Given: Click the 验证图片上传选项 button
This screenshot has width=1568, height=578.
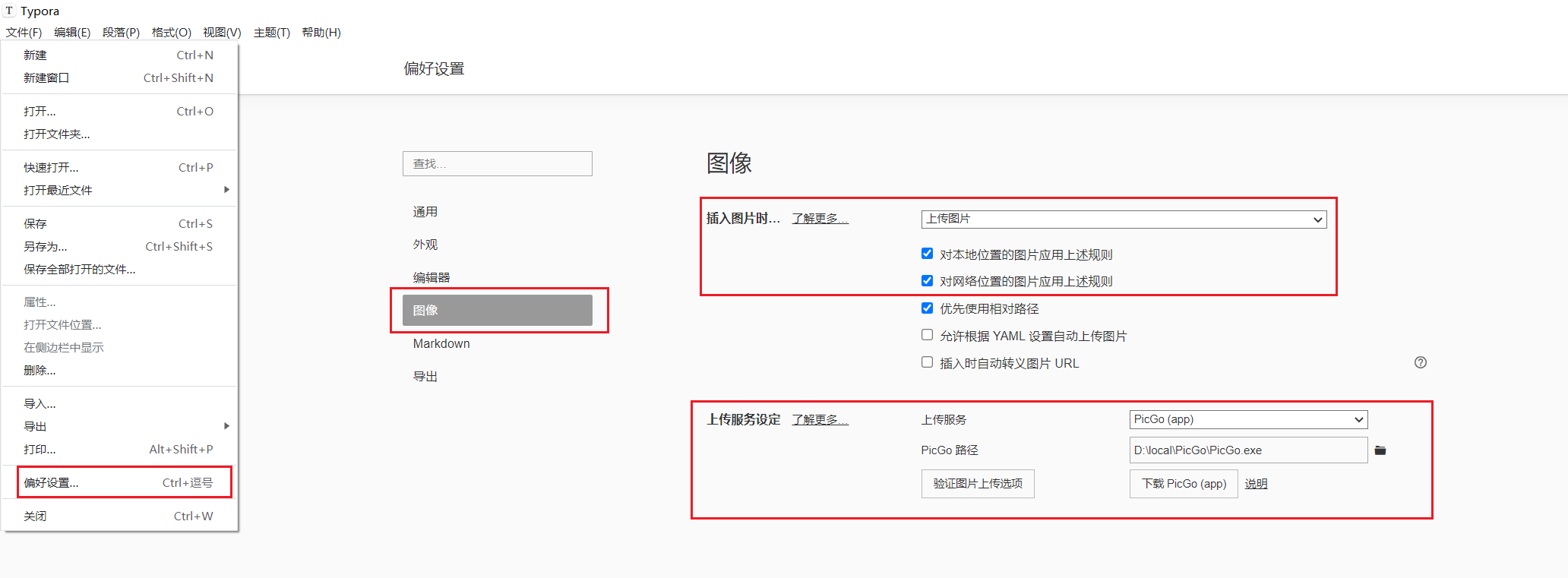Looking at the screenshot, I should [978, 484].
